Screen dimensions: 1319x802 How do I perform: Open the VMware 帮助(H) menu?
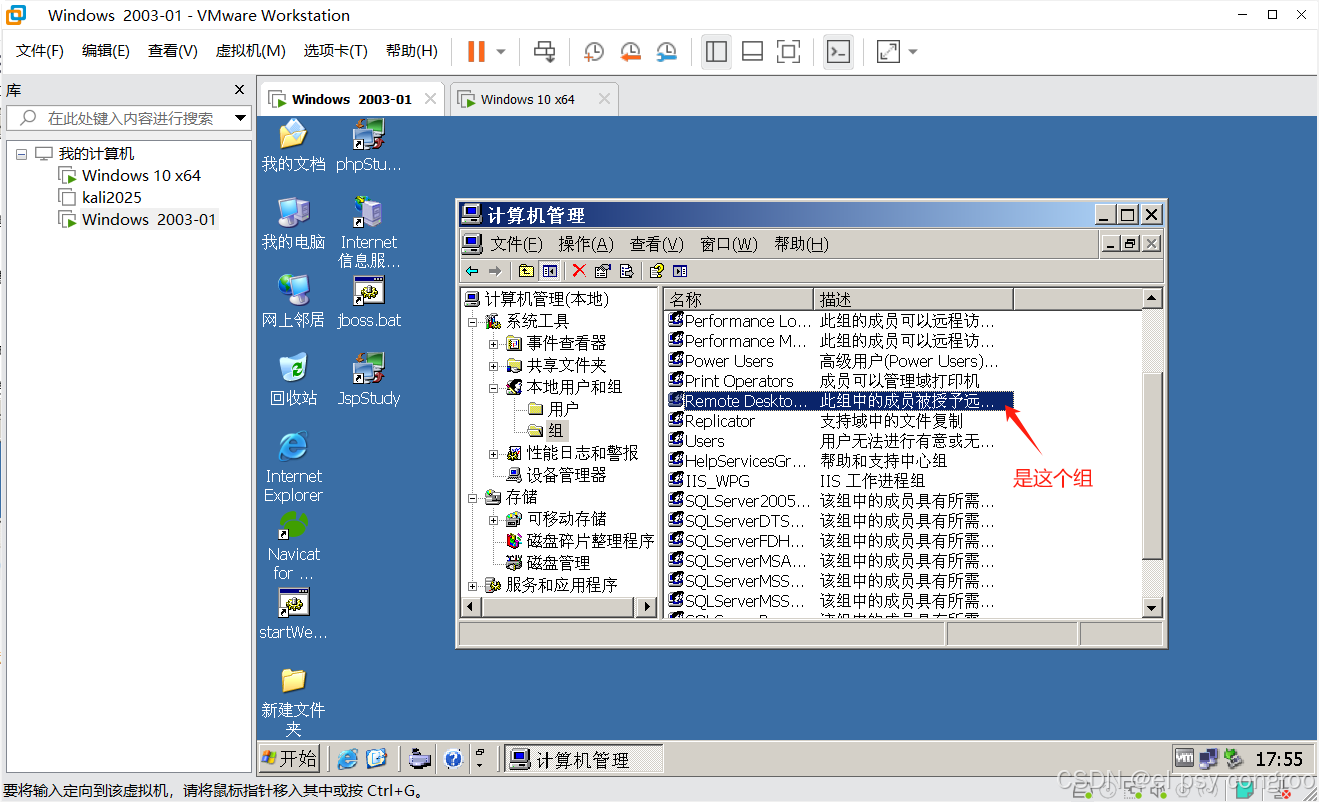(412, 51)
